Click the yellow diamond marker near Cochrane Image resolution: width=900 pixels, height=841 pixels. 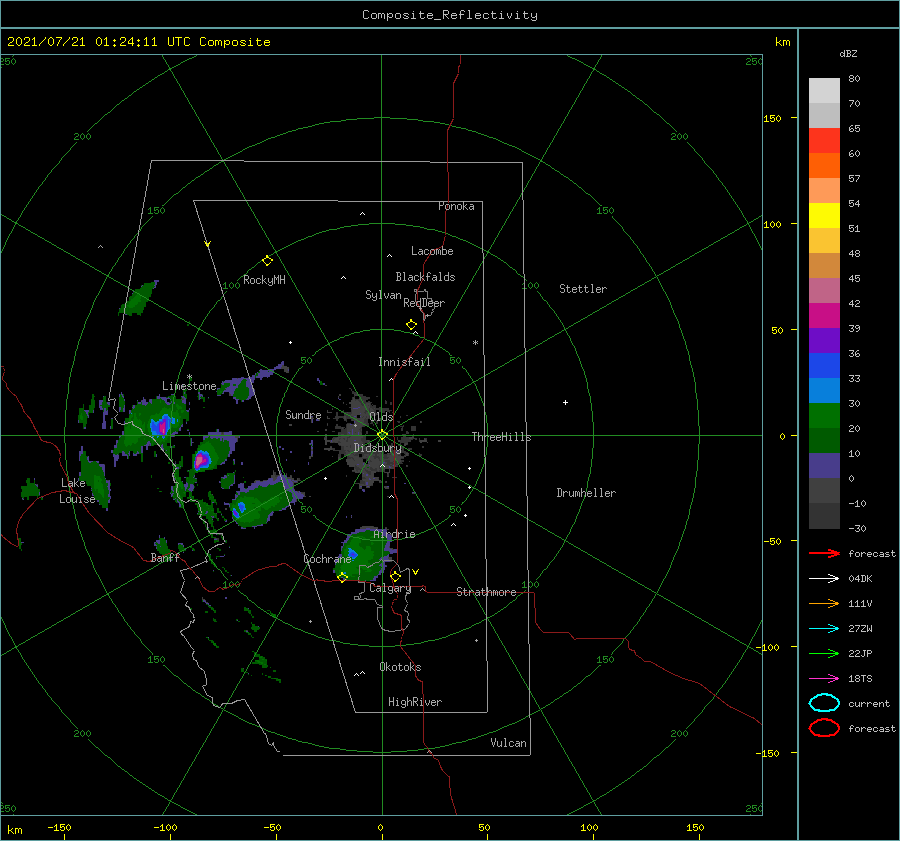(342, 577)
